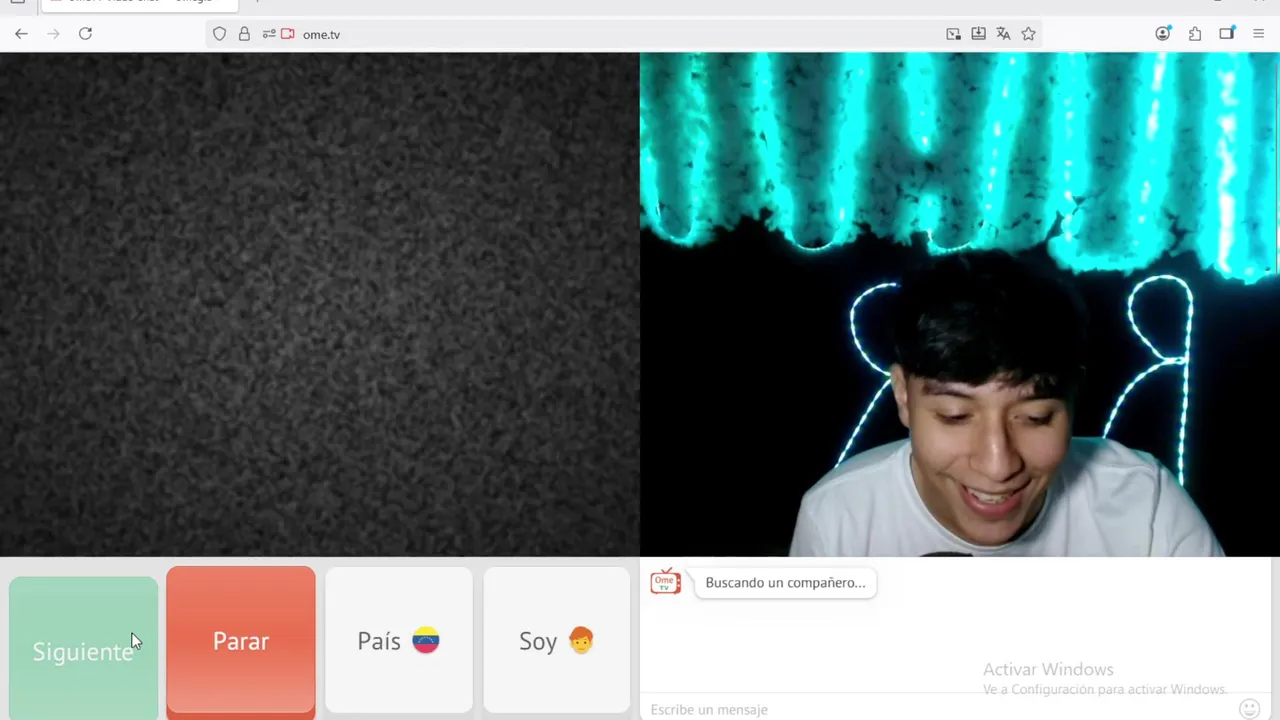This screenshot has width=1280, height=720.
Task: Click the Soy avatar face icon
Action: pyautogui.click(x=581, y=640)
